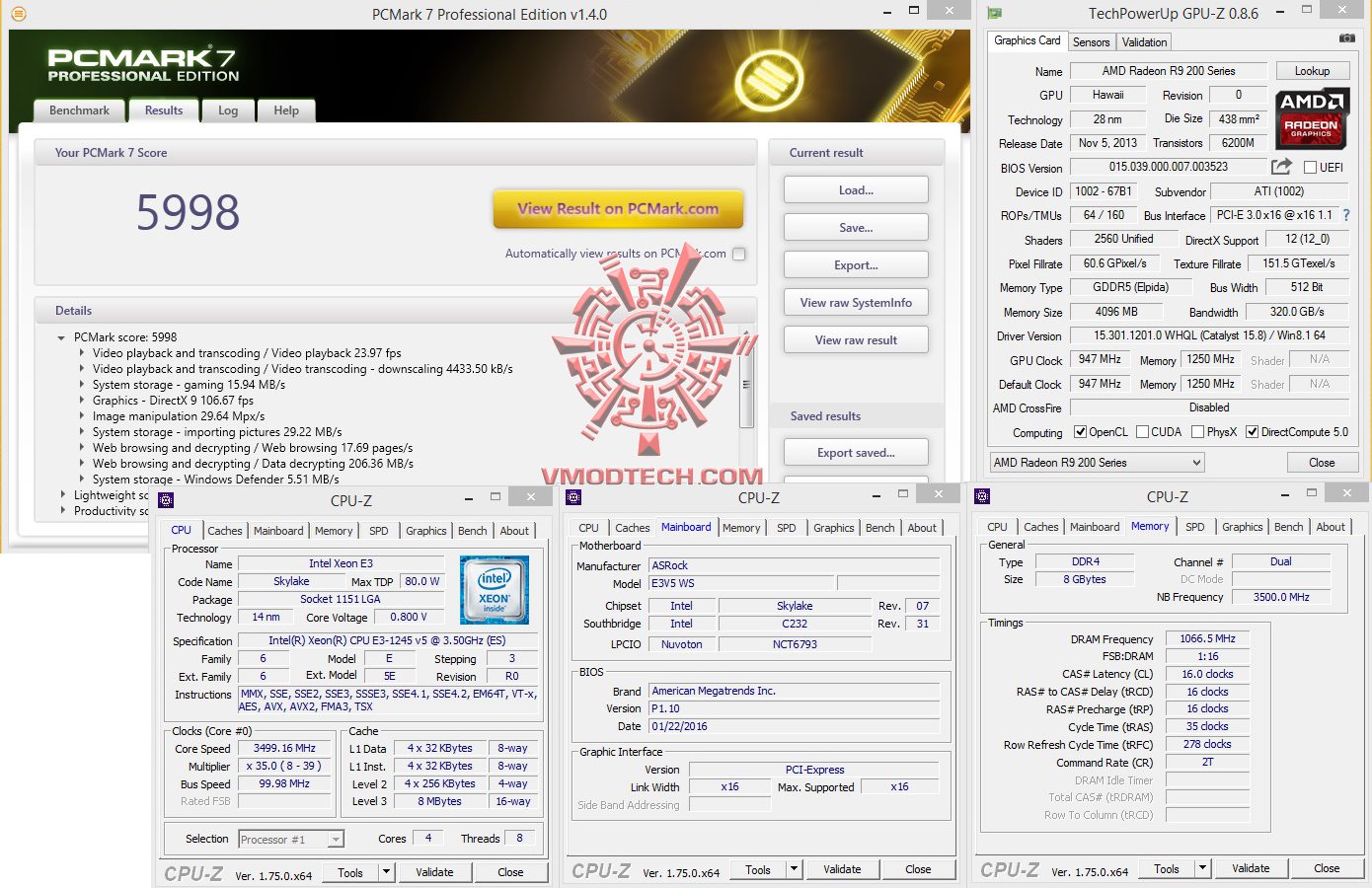This screenshot has width=1372, height=888.
Task: Click the Save... result button
Action: (856, 228)
